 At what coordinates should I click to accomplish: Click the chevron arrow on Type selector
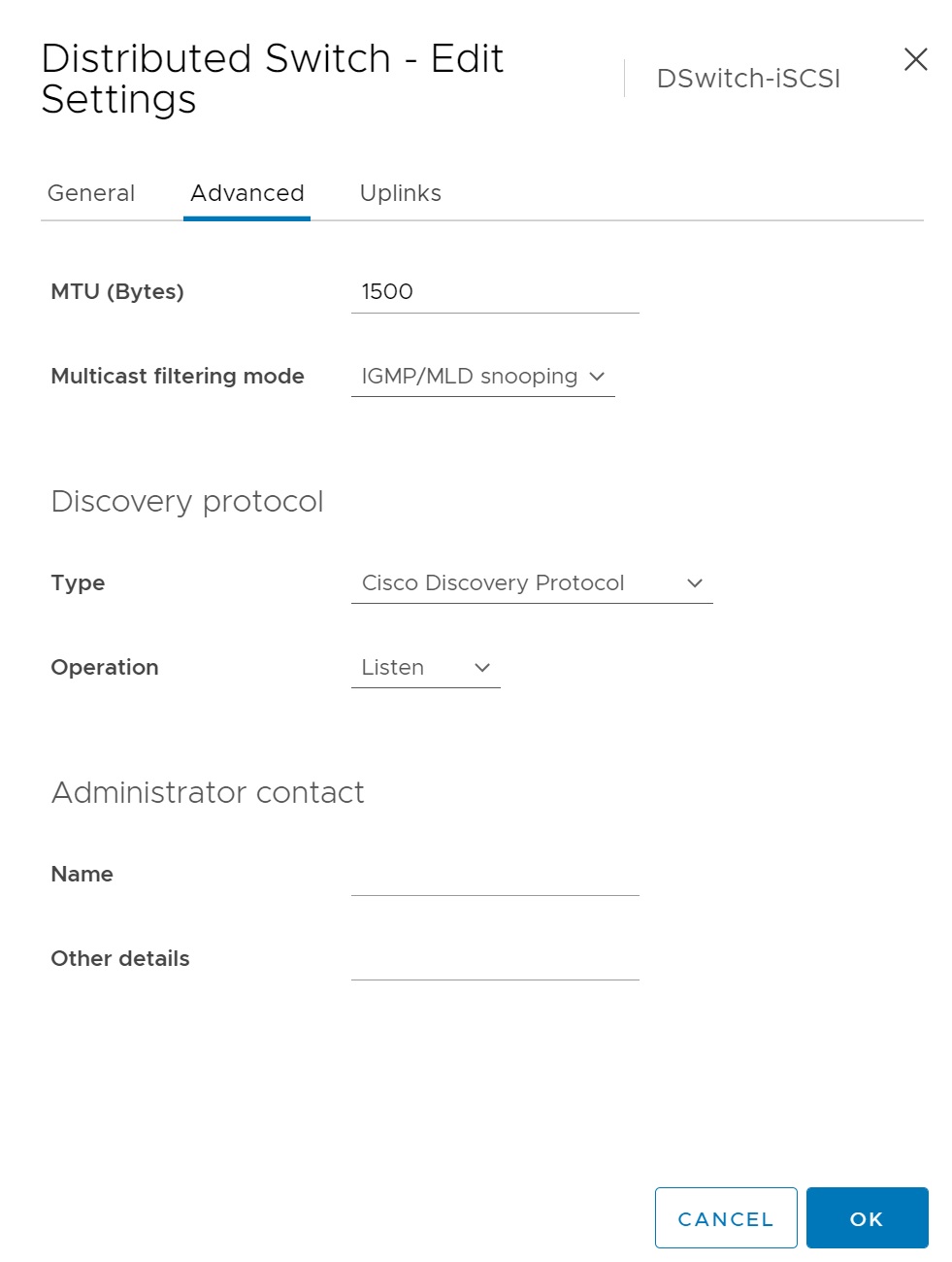(x=694, y=583)
